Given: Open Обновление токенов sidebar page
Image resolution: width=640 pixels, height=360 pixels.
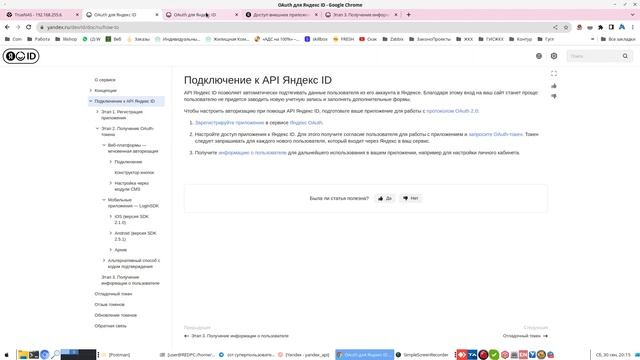Looking at the screenshot, I should [116, 315].
